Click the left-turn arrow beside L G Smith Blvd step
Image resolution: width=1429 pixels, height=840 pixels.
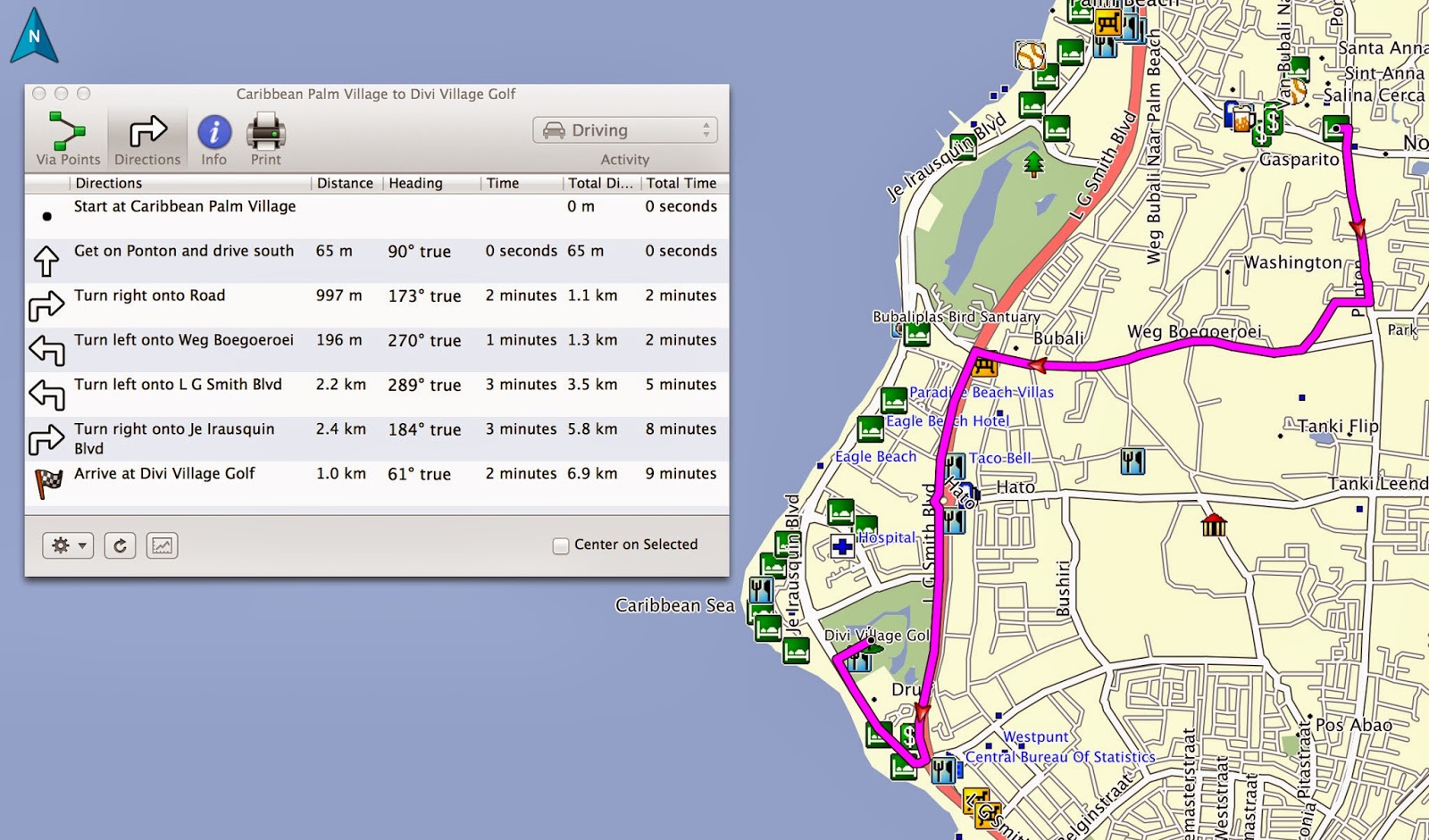coord(46,395)
